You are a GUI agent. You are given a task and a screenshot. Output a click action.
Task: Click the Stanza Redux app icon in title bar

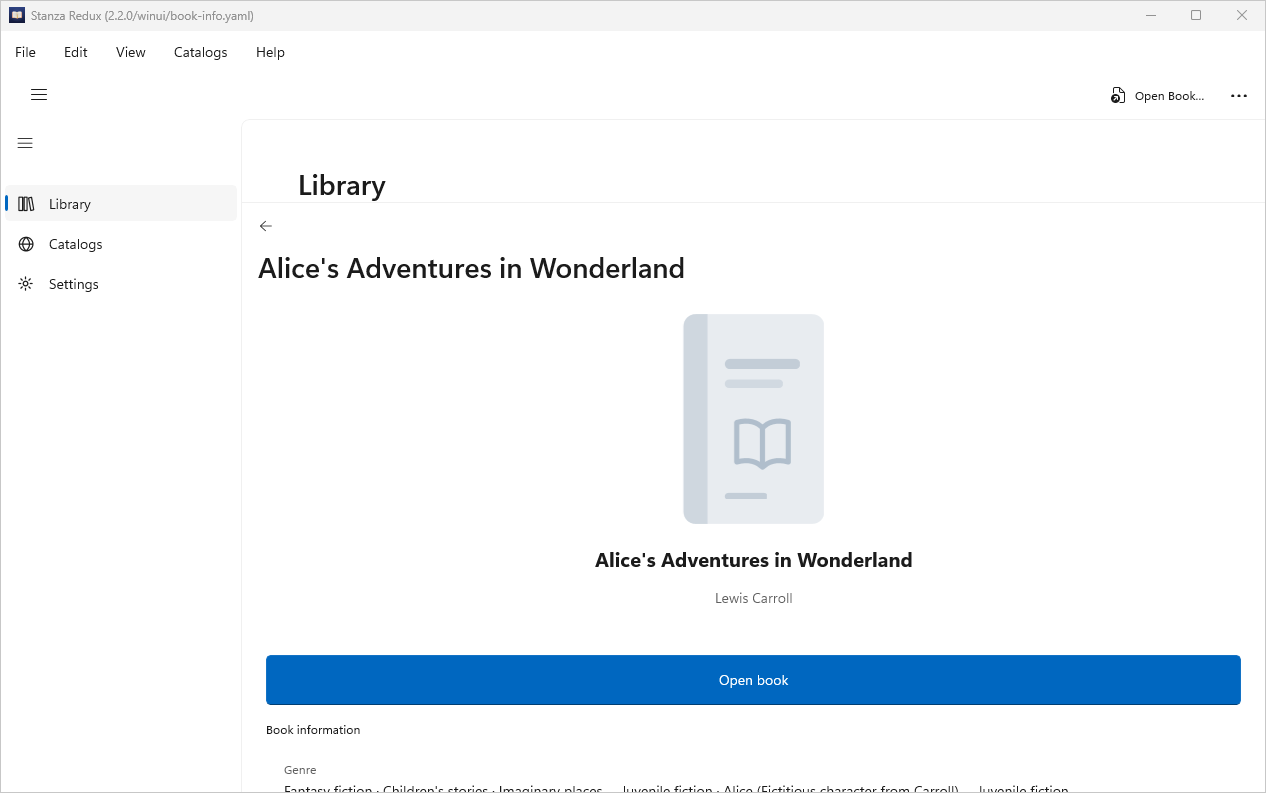[17, 15]
